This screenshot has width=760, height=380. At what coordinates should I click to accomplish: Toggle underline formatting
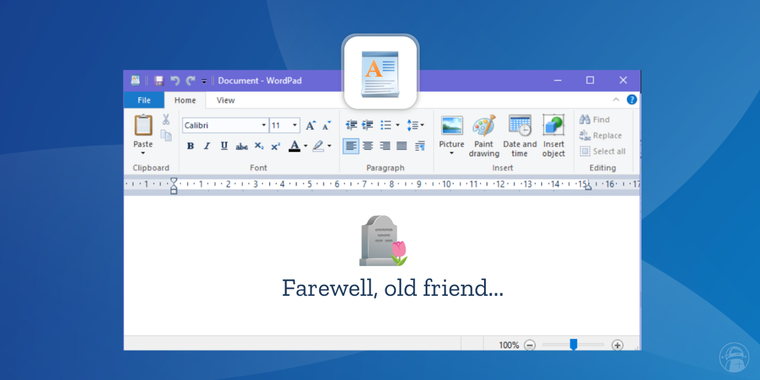pyautogui.click(x=224, y=146)
